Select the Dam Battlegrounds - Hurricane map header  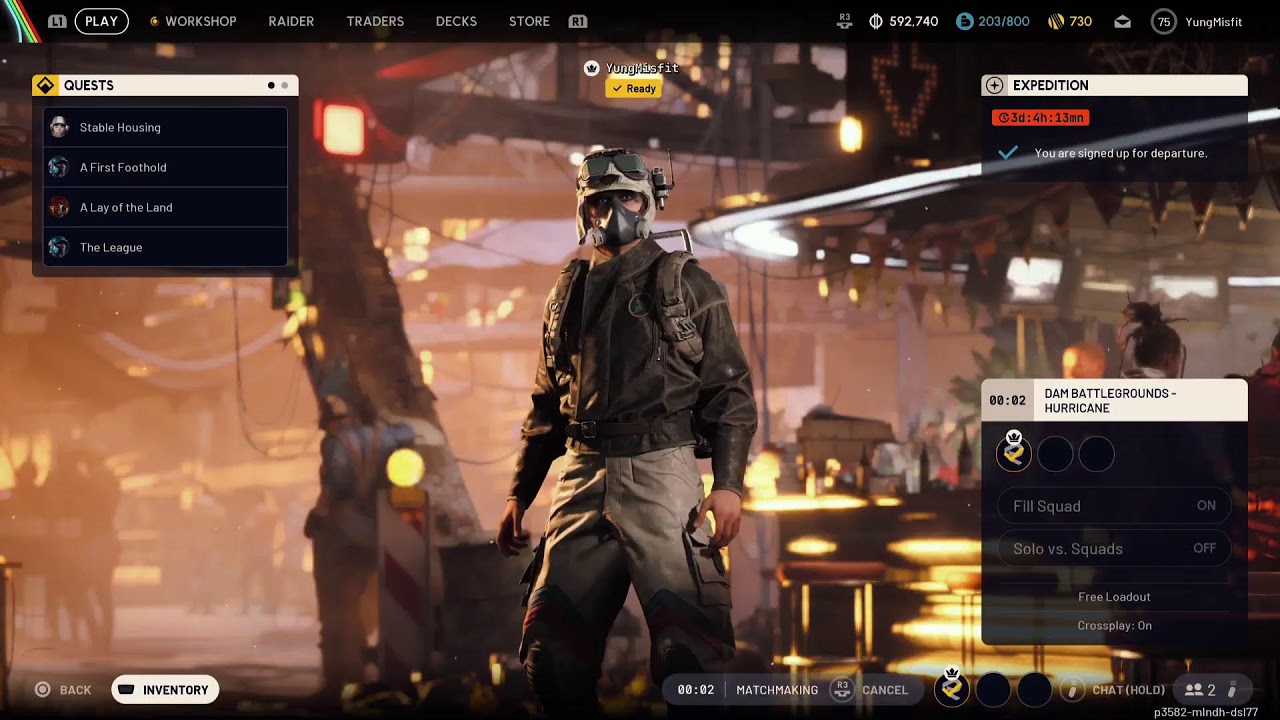(1114, 400)
